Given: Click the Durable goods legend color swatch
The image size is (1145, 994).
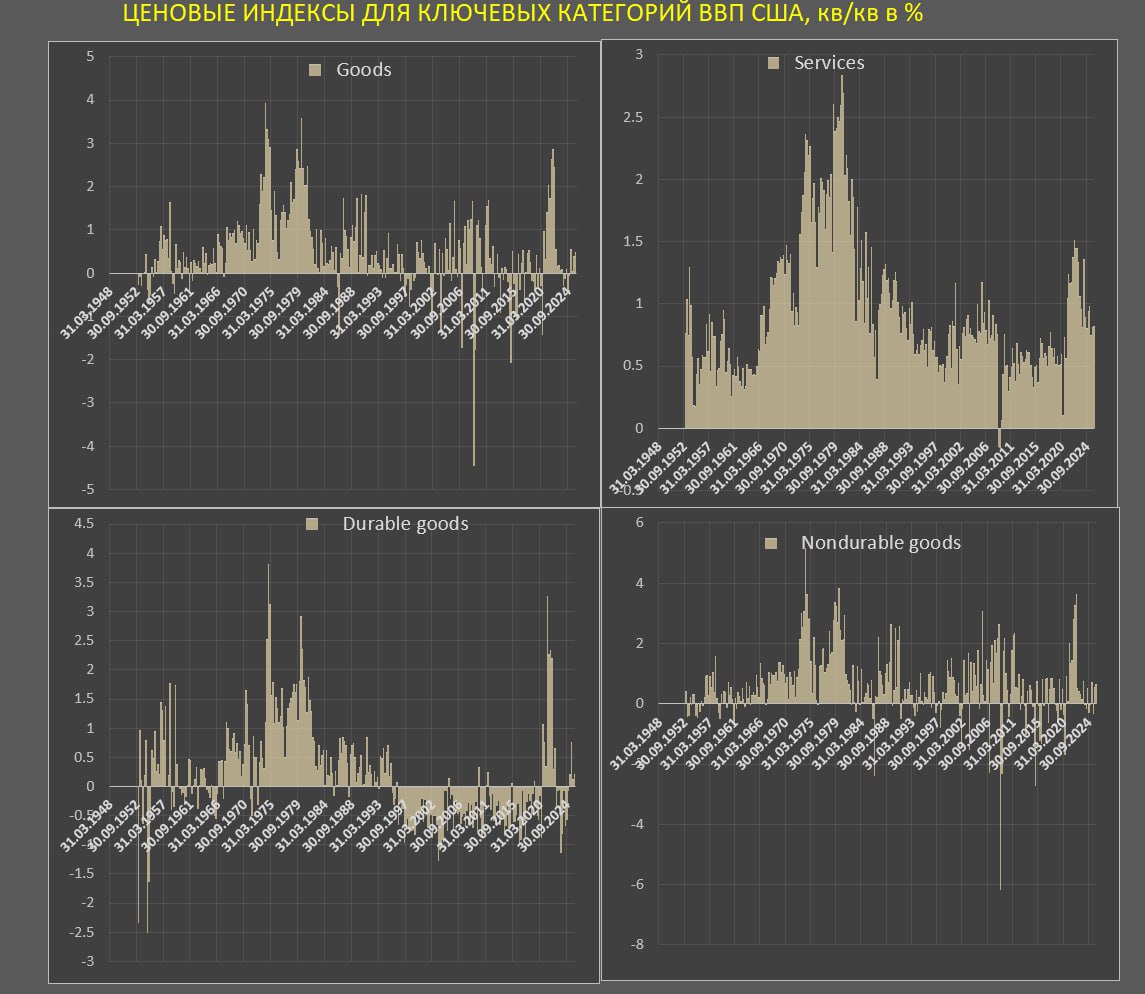Looking at the screenshot, I should click(312, 524).
